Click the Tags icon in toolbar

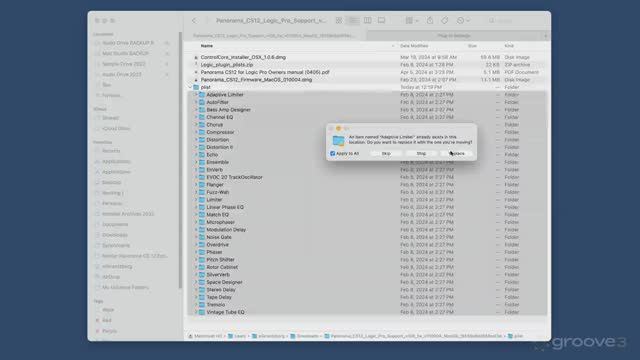pos(444,20)
